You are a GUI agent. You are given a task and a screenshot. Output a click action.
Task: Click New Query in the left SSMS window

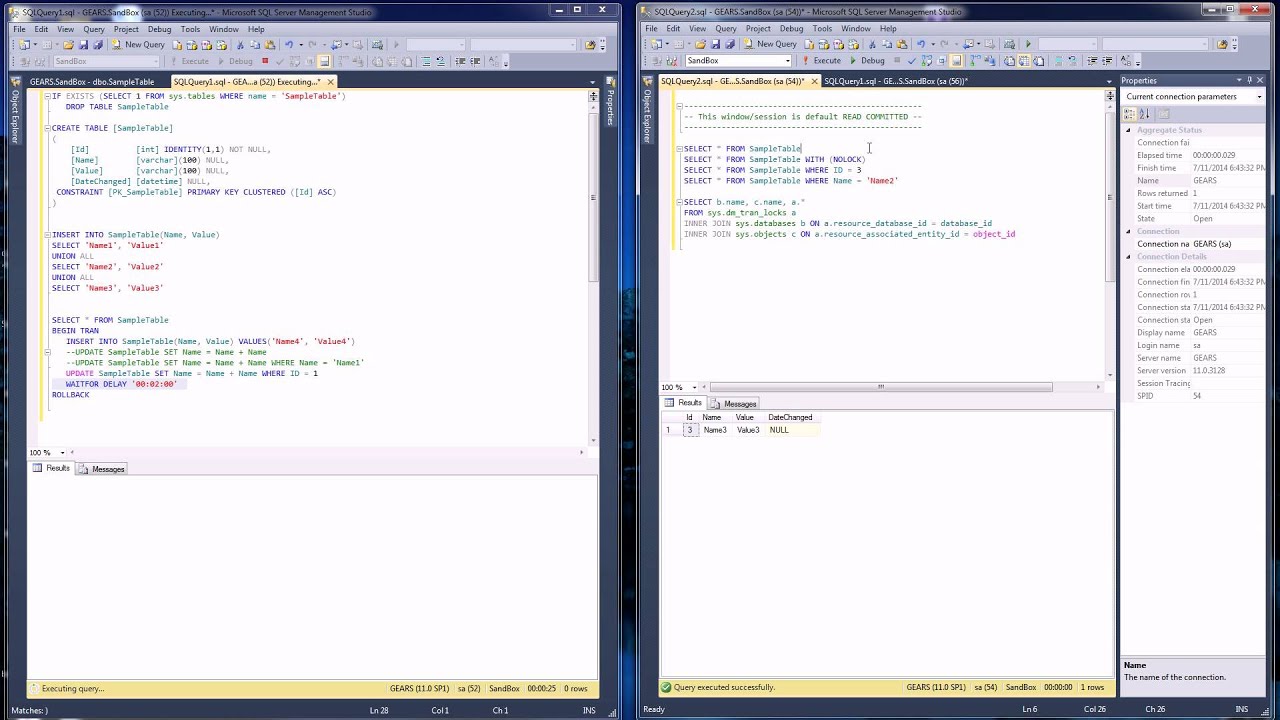pos(139,44)
